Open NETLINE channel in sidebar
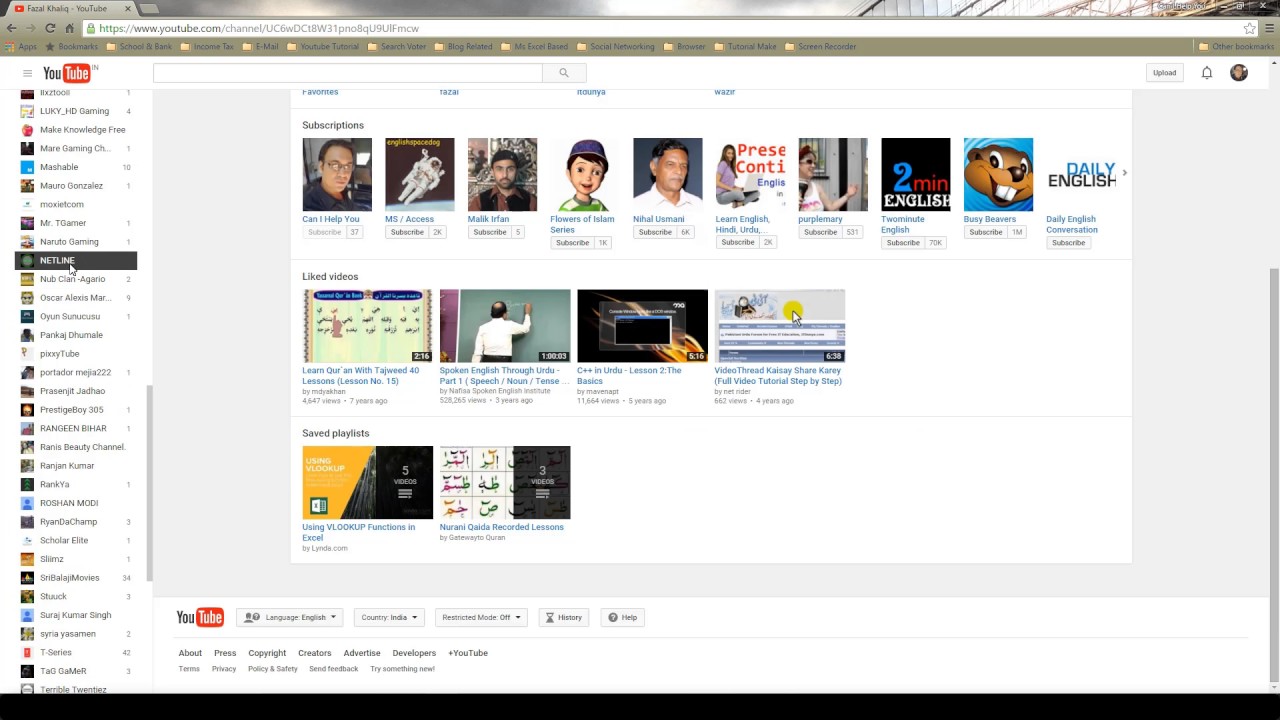The image size is (1280, 720). point(76,260)
